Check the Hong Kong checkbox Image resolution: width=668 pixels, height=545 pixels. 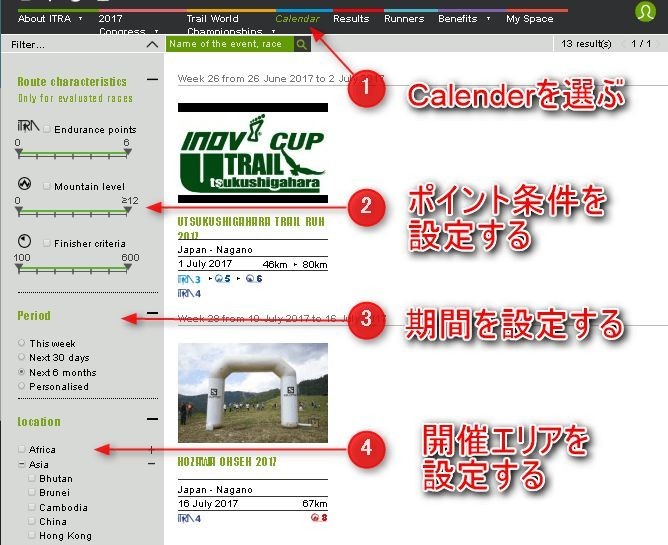point(32,535)
